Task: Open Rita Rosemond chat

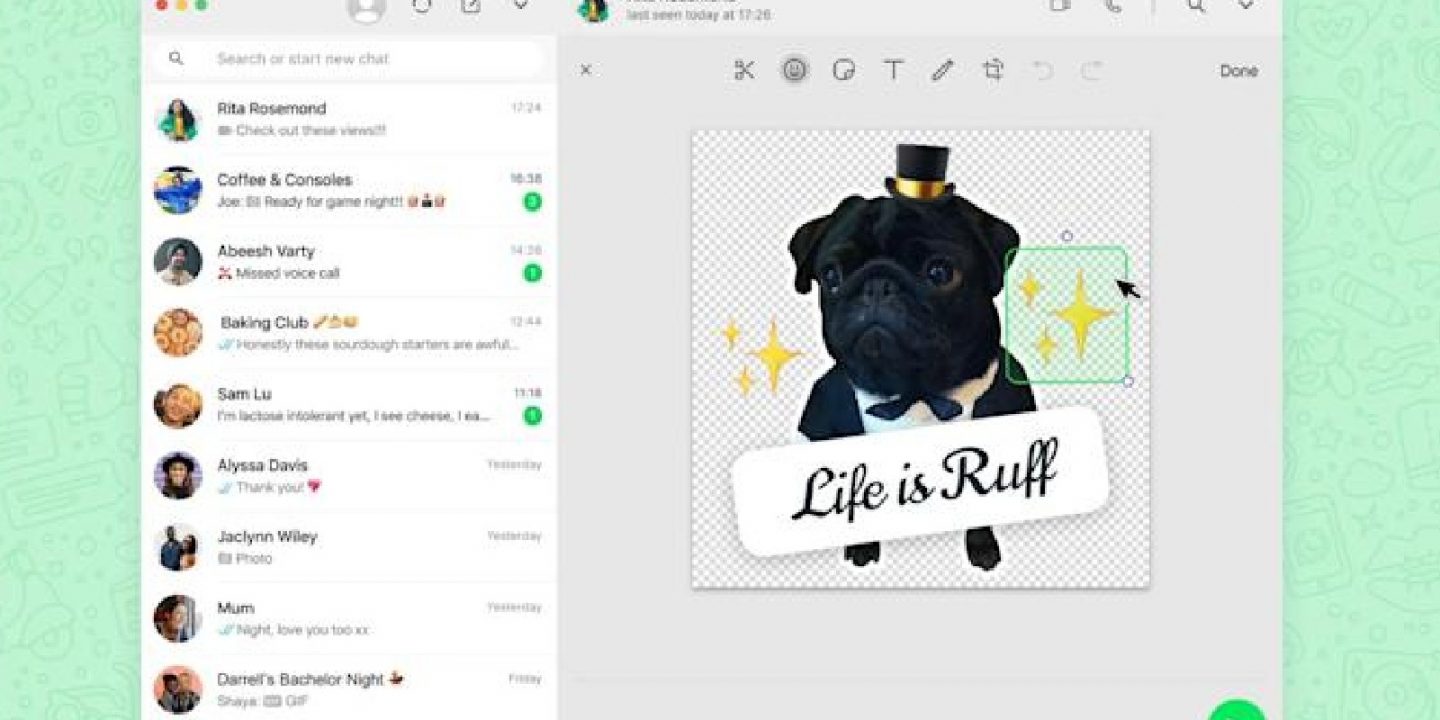Action: (x=350, y=119)
